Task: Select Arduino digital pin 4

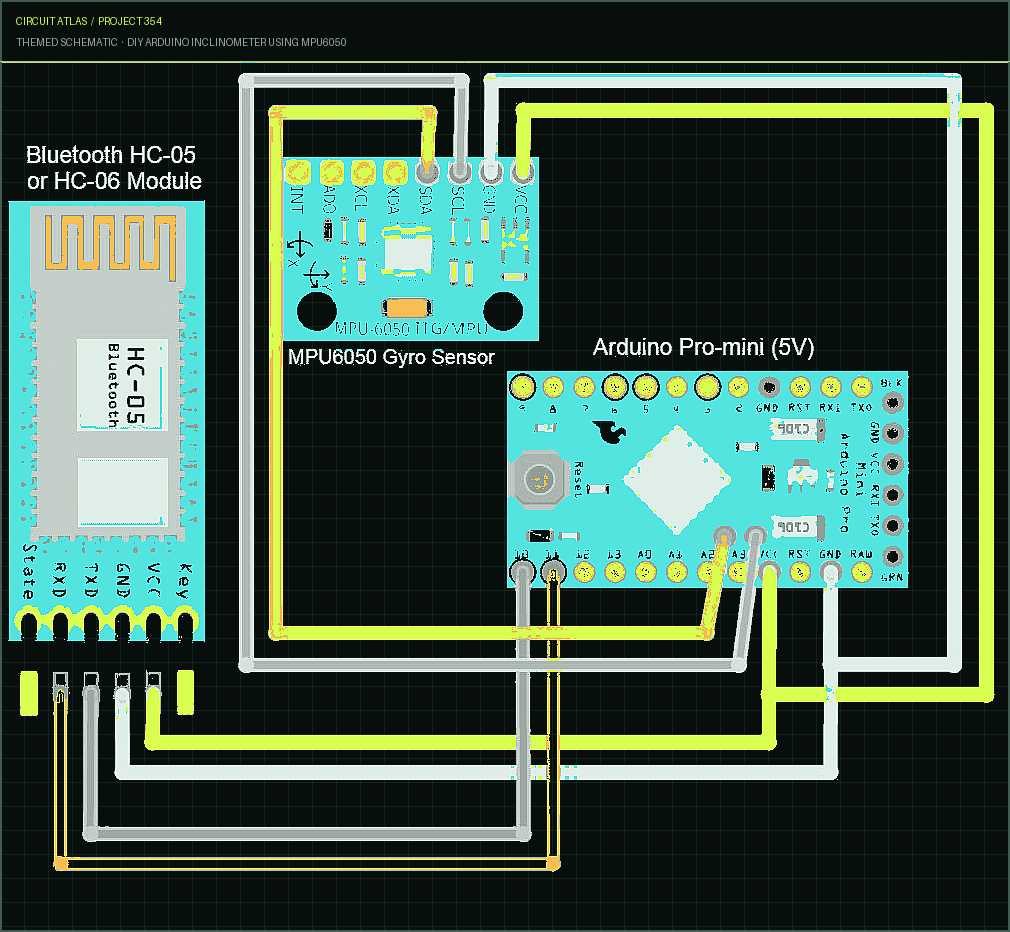Action: click(x=676, y=387)
